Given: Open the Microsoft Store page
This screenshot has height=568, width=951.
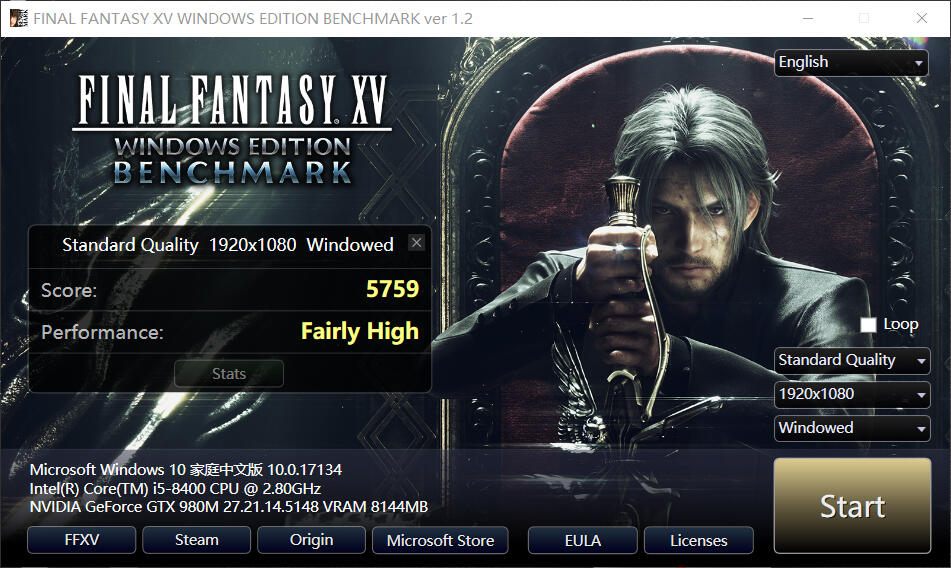Looking at the screenshot, I should coord(440,540).
